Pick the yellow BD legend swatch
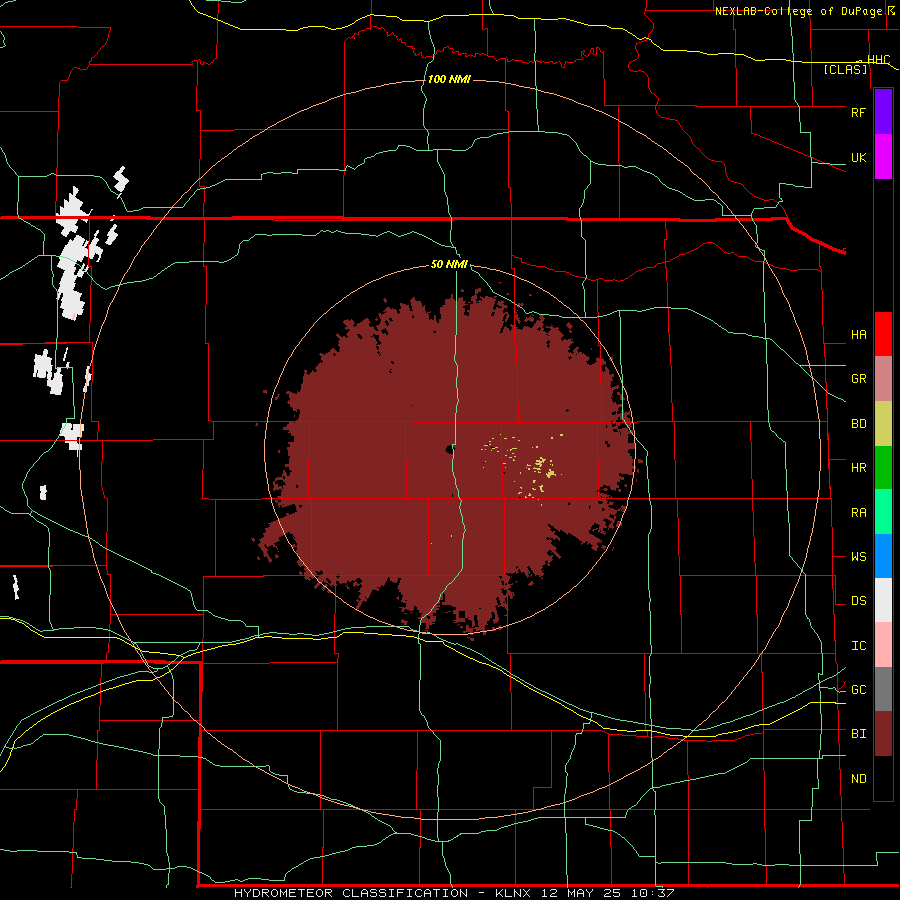The height and width of the screenshot is (900, 900). click(x=883, y=424)
